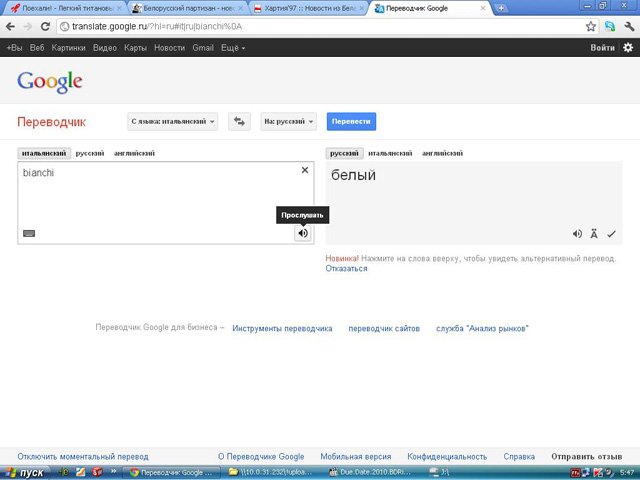Open the Chrome wrench menu
Viewport: 640px width, 480px height.
coord(629,27)
